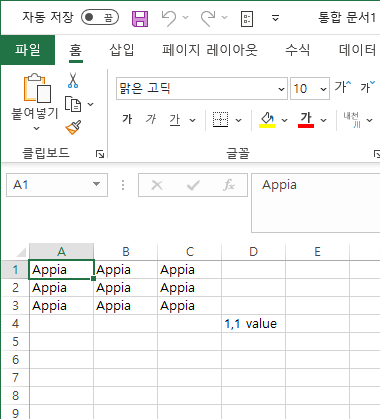Apply cell borders icon
This screenshot has height=419, width=380.
click(x=220, y=119)
